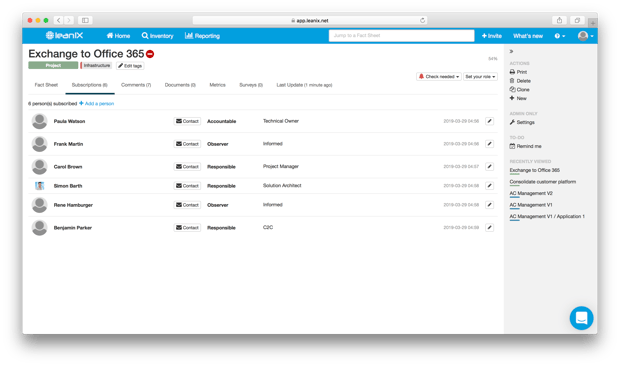
Task: Edit Simon Berth's subscription
Action: [x=490, y=185]
